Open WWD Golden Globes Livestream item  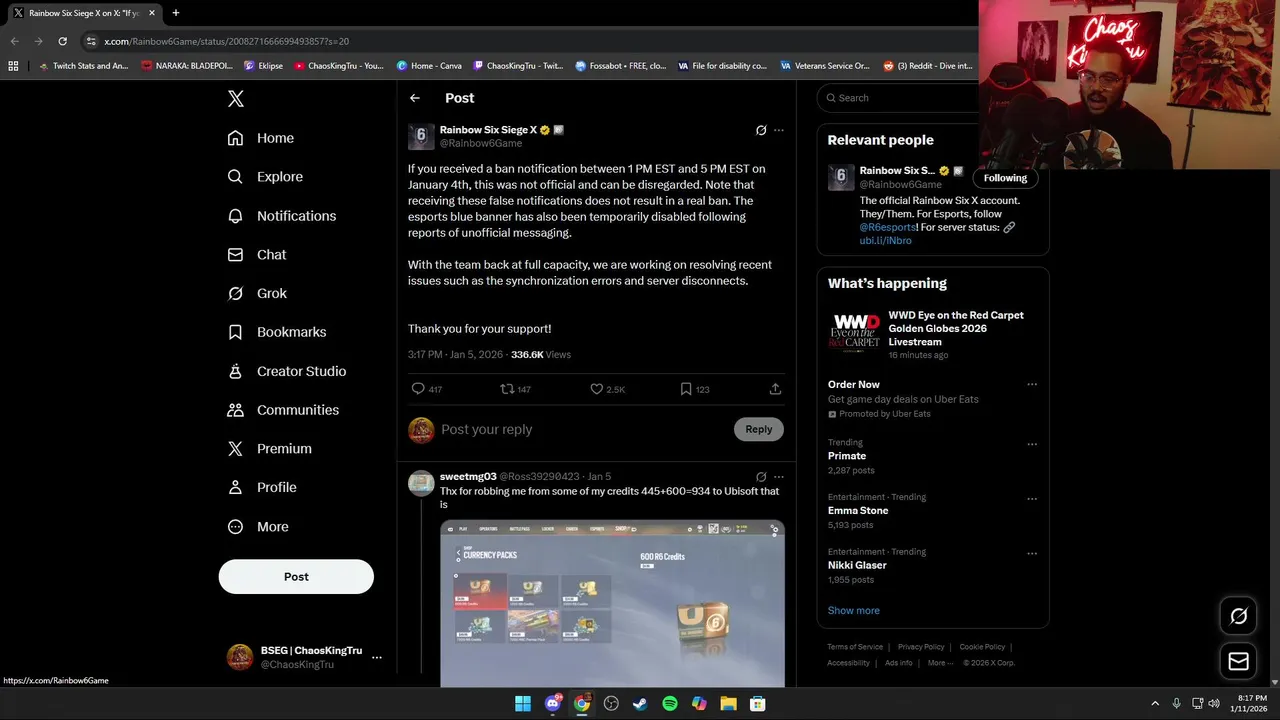[x=933, y=334]
